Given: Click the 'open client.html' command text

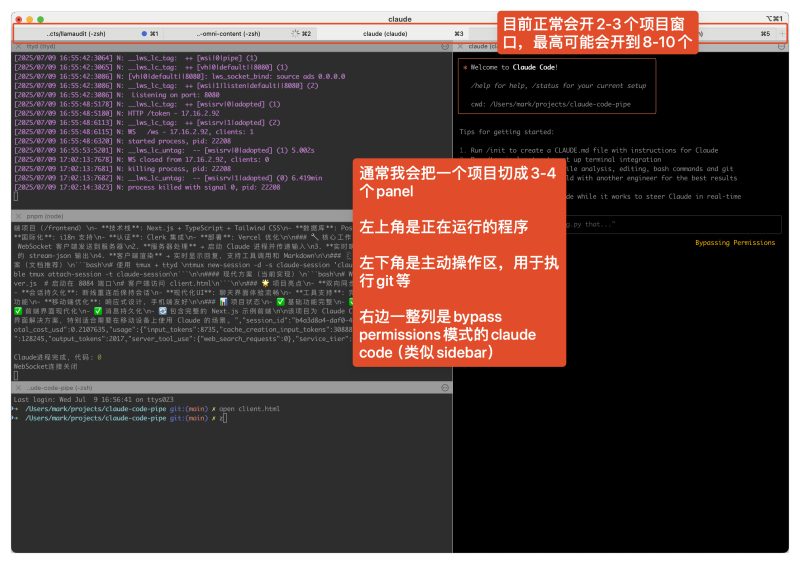Looking at the screenshot, I should [249, 409].
